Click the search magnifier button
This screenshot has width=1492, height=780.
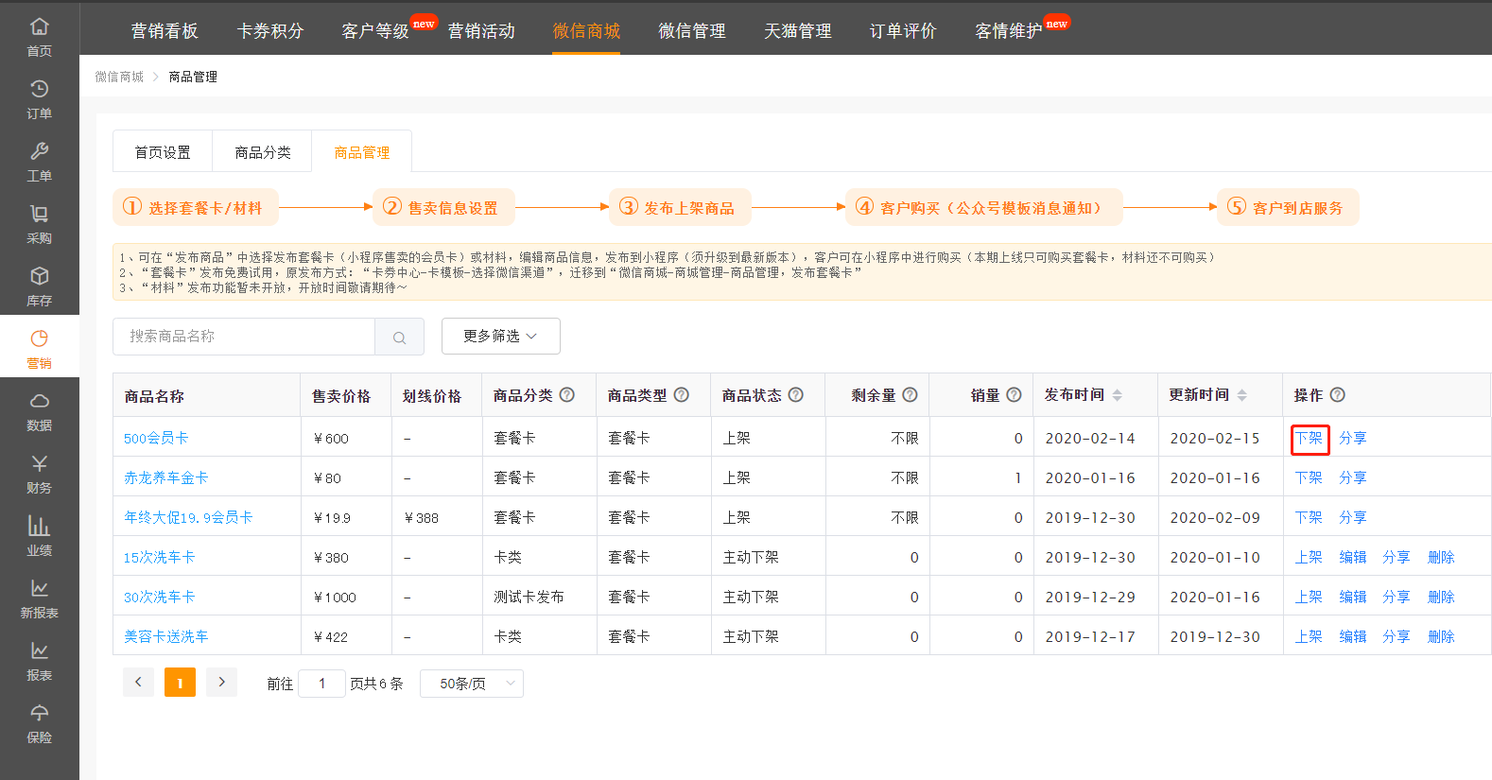pos(399,337)
